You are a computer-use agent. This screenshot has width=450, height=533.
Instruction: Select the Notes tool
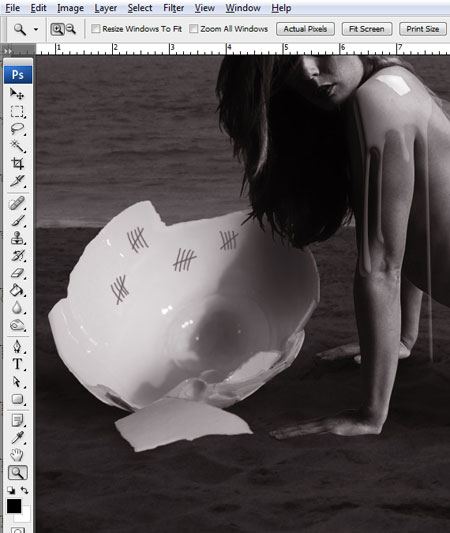point(17,420)
